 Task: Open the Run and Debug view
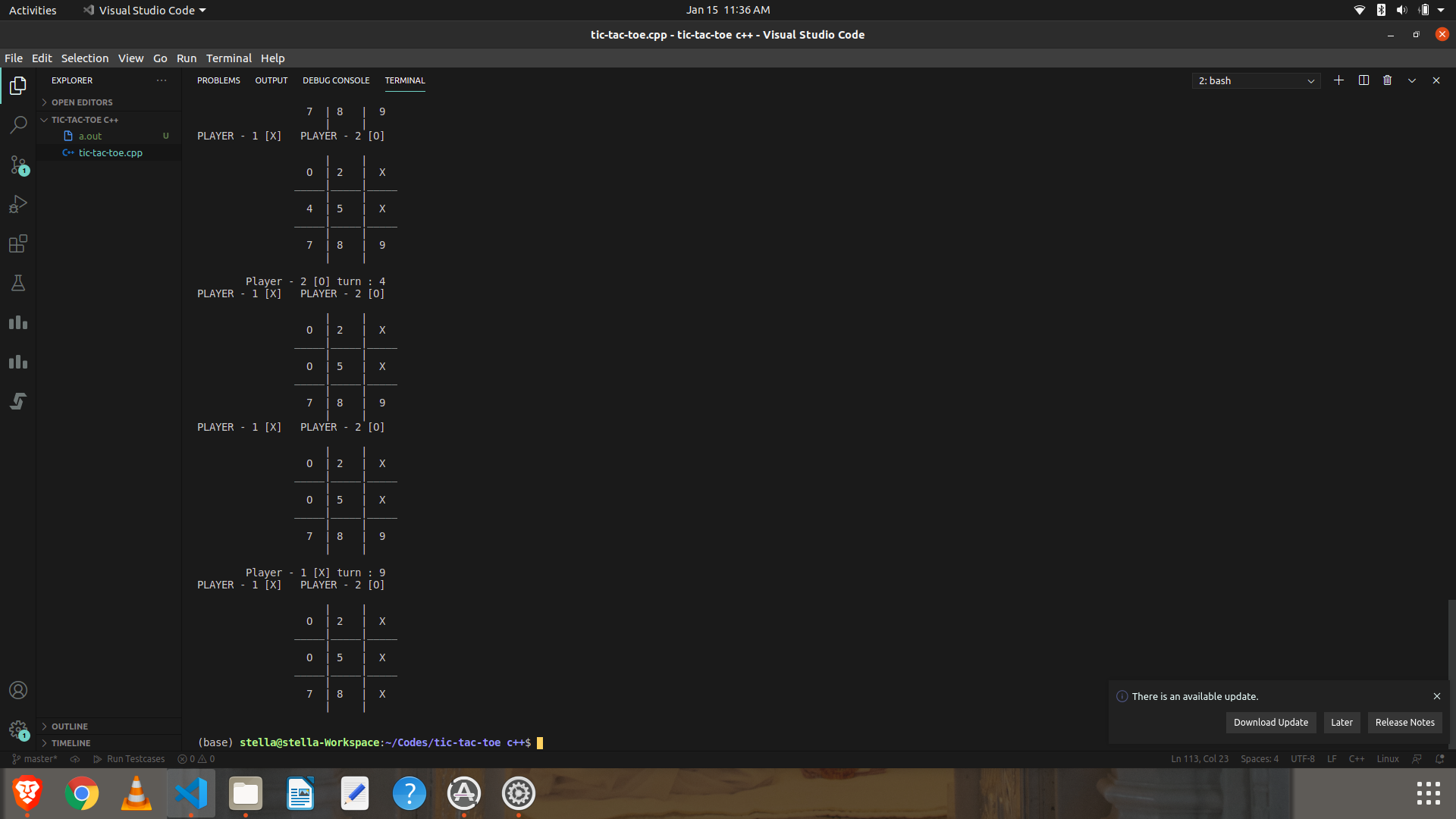coord(18,204)
